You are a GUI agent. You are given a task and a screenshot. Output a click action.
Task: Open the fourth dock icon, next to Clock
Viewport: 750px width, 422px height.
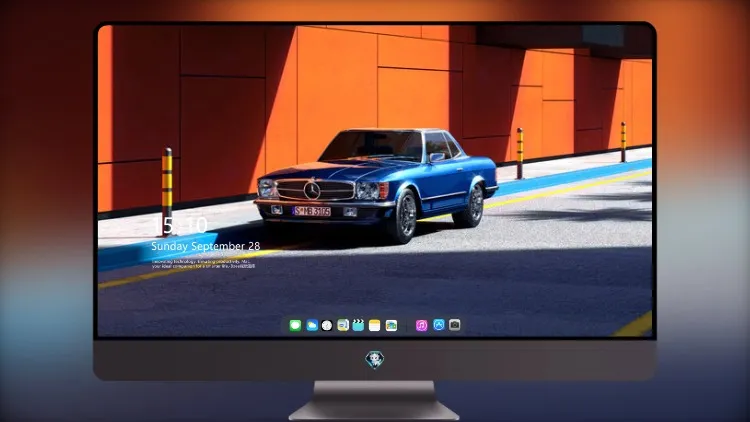click(x=343, y=325)
